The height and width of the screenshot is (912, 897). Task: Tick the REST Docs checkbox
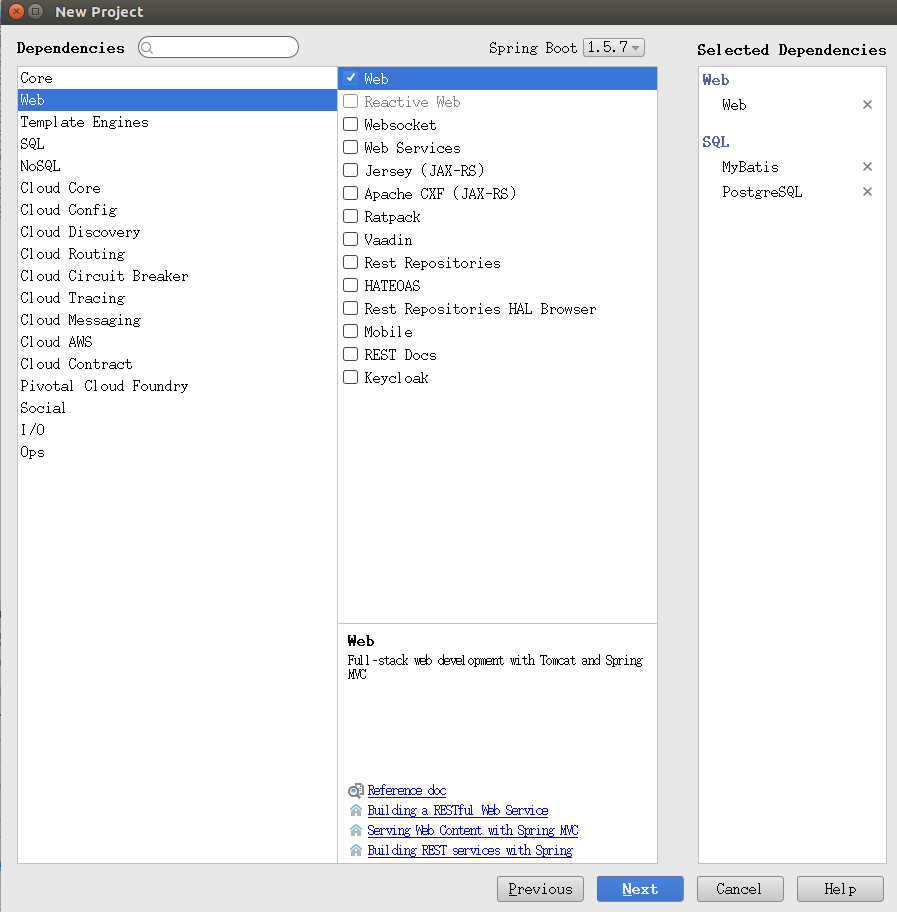point(350,354)
